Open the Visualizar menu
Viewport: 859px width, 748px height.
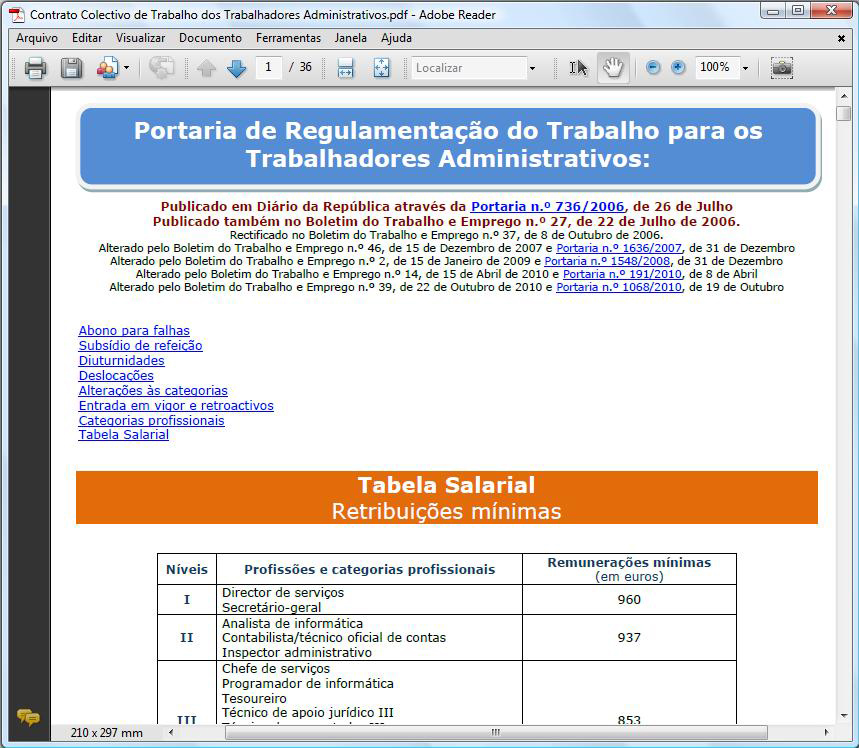140,38
